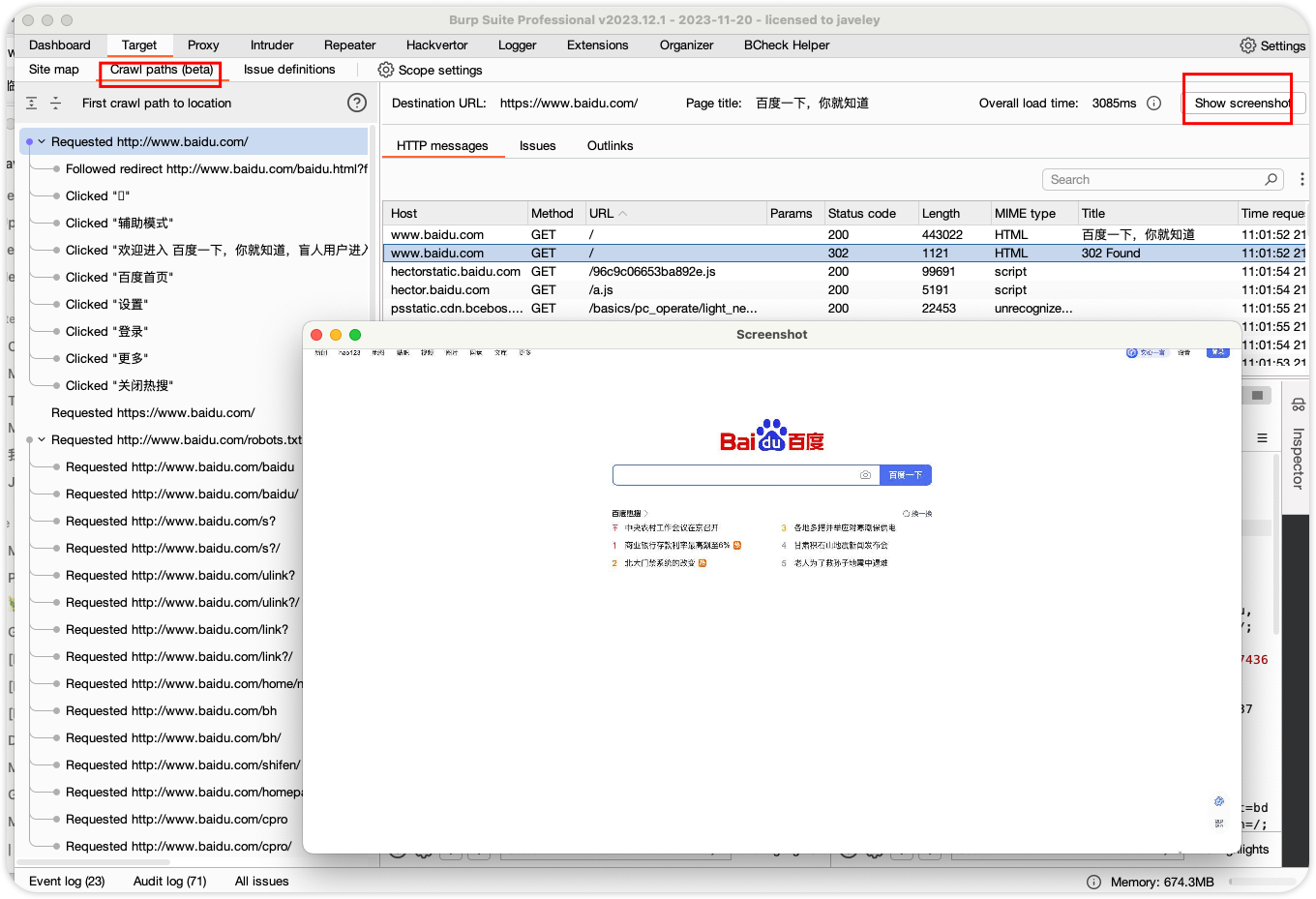Click the crawl tree horizontal scrollbar

[x=92, y=861]
